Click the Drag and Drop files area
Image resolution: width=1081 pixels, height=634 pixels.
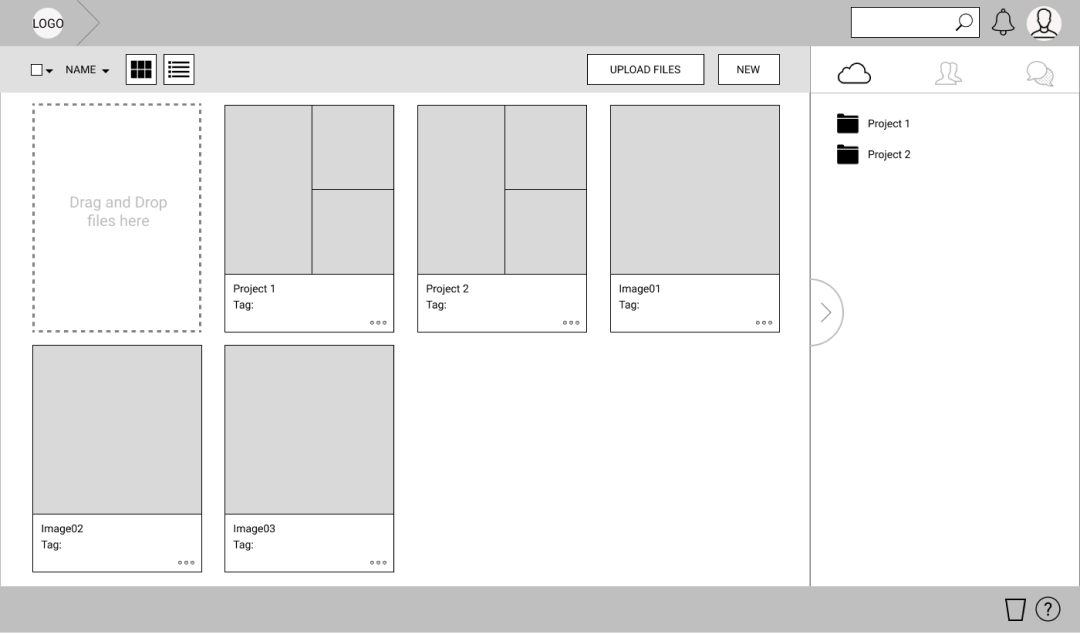(x=117, y=218)
